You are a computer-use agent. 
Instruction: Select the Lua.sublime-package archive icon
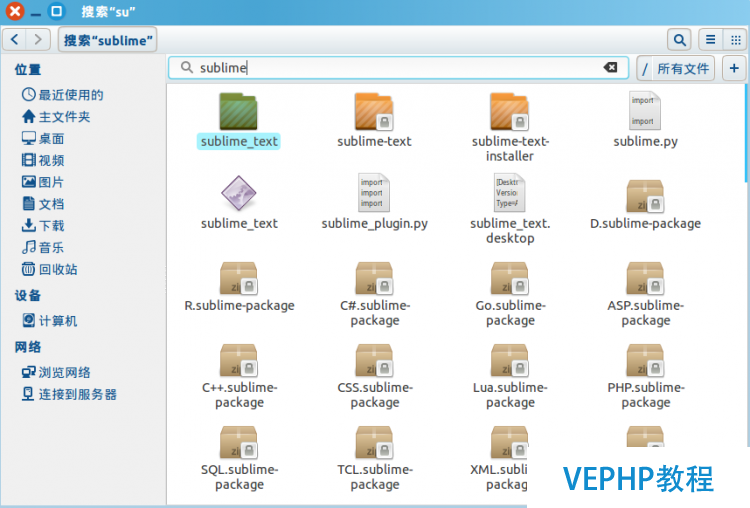pyautogui.click(x=509, y=360)
